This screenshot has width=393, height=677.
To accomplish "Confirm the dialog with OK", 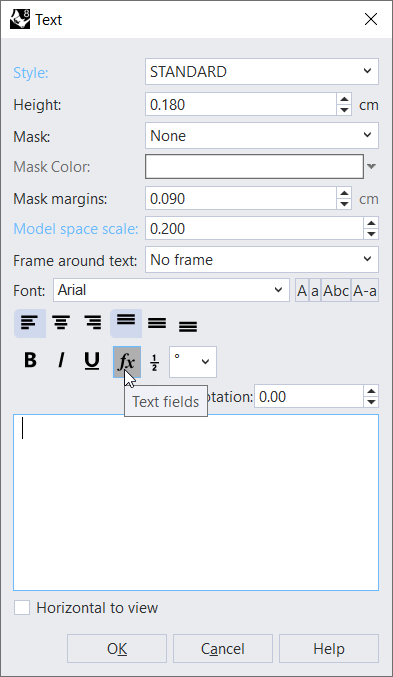I will point(117,649).
